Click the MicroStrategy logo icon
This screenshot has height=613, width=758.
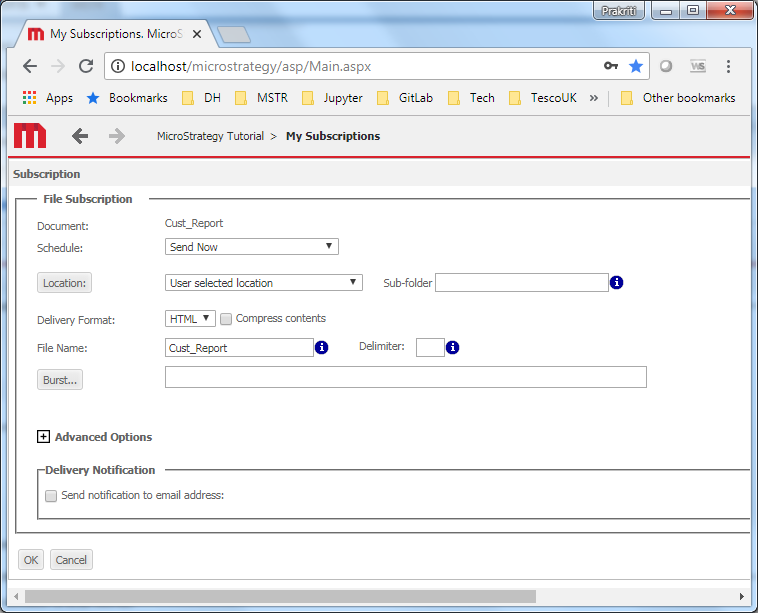(x=30, y=136)
